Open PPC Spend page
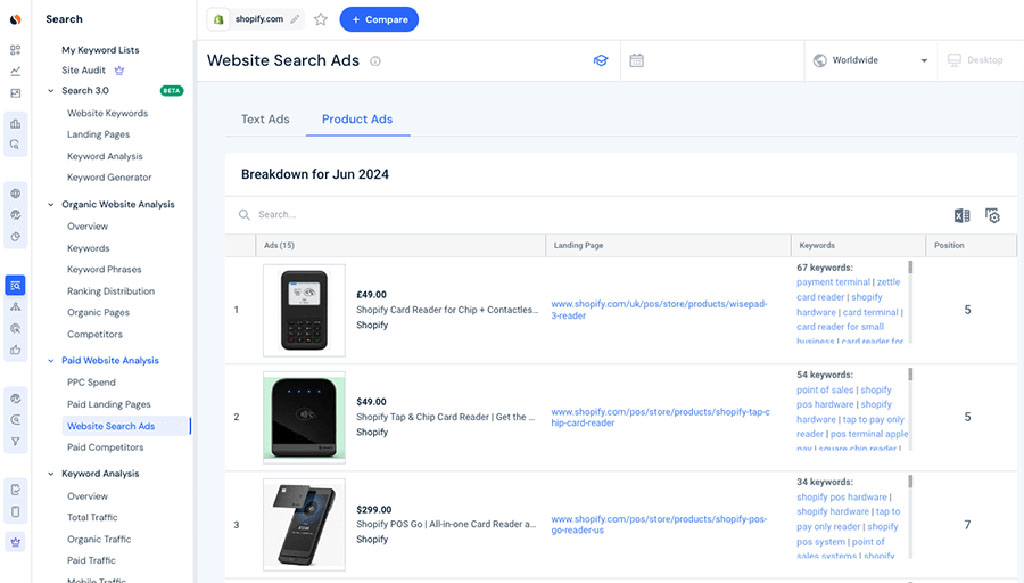 click(91, 382)
